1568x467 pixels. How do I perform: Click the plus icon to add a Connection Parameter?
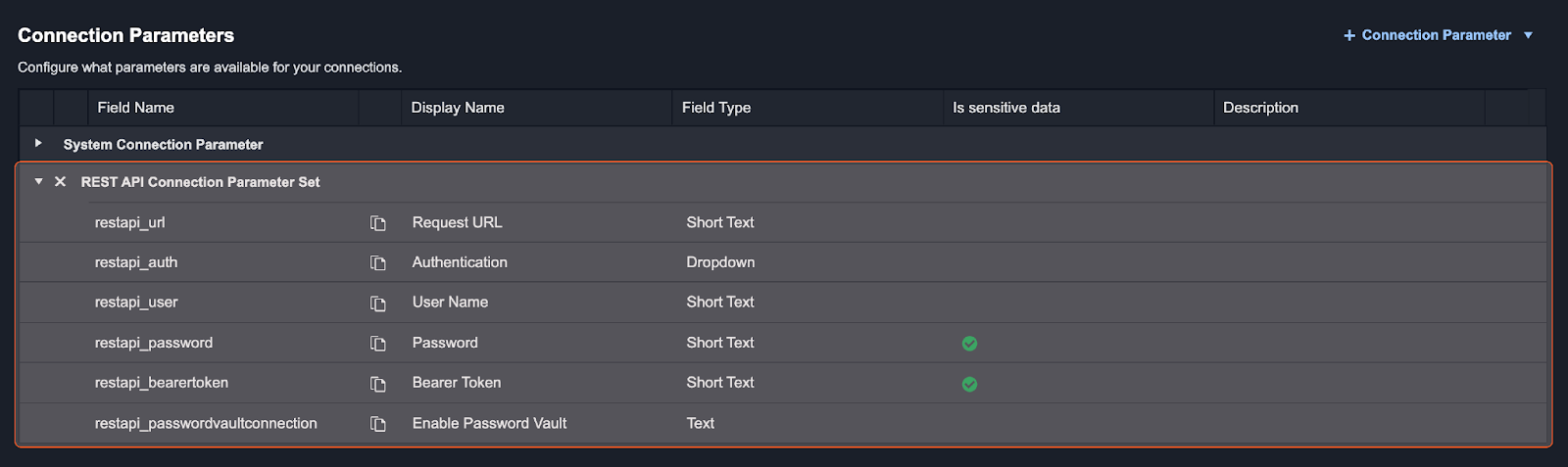[x=1349, y=35]
